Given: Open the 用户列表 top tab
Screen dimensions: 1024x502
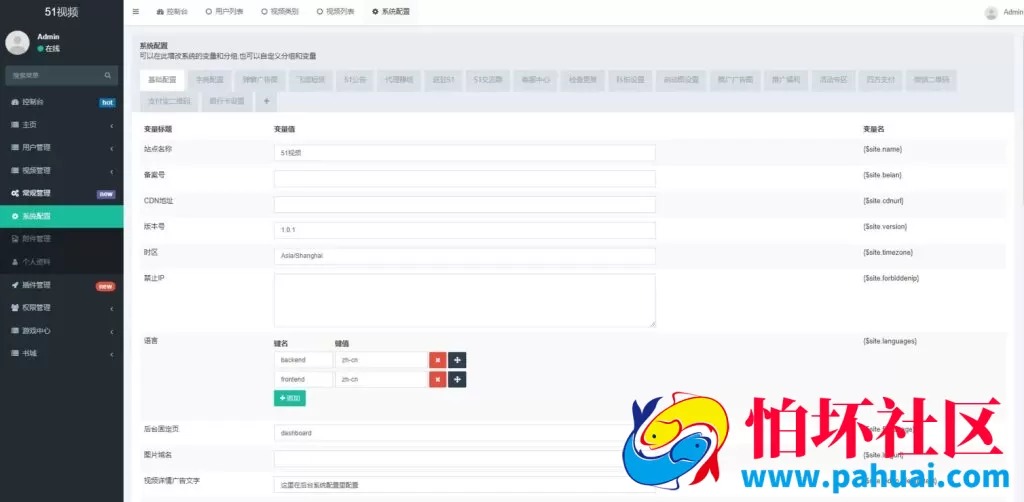Looking at the screenshot, I should (224, 12).
